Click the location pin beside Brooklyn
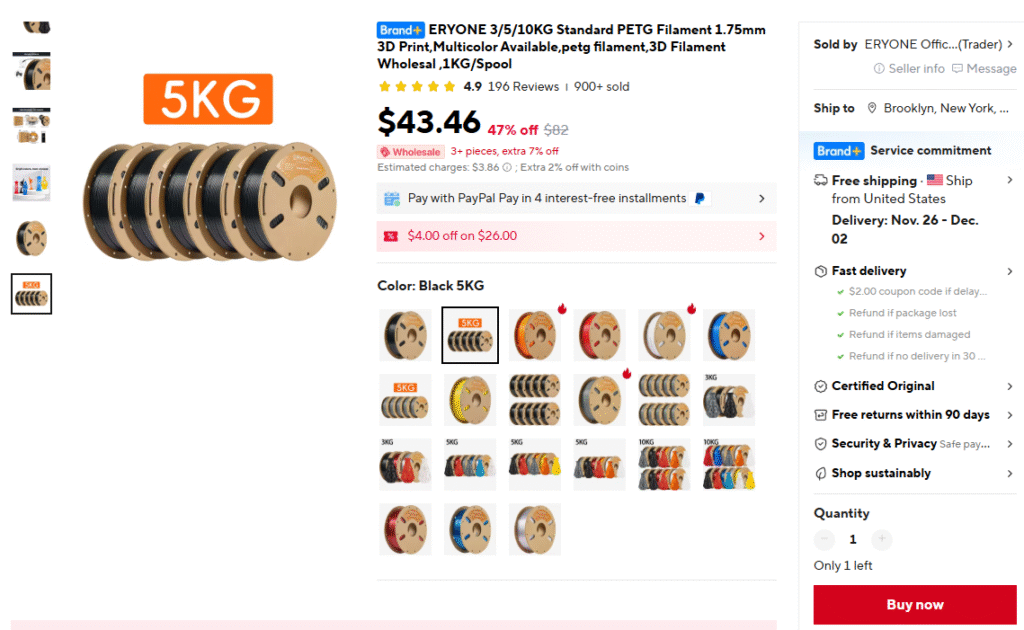The width and height of the screenshot is (1024, 630). 871,108
